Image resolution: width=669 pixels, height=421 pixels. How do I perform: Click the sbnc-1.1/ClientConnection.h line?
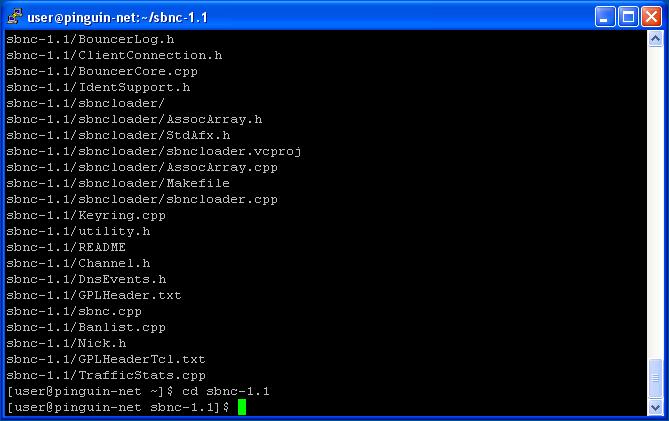click(x=114, y=55)
